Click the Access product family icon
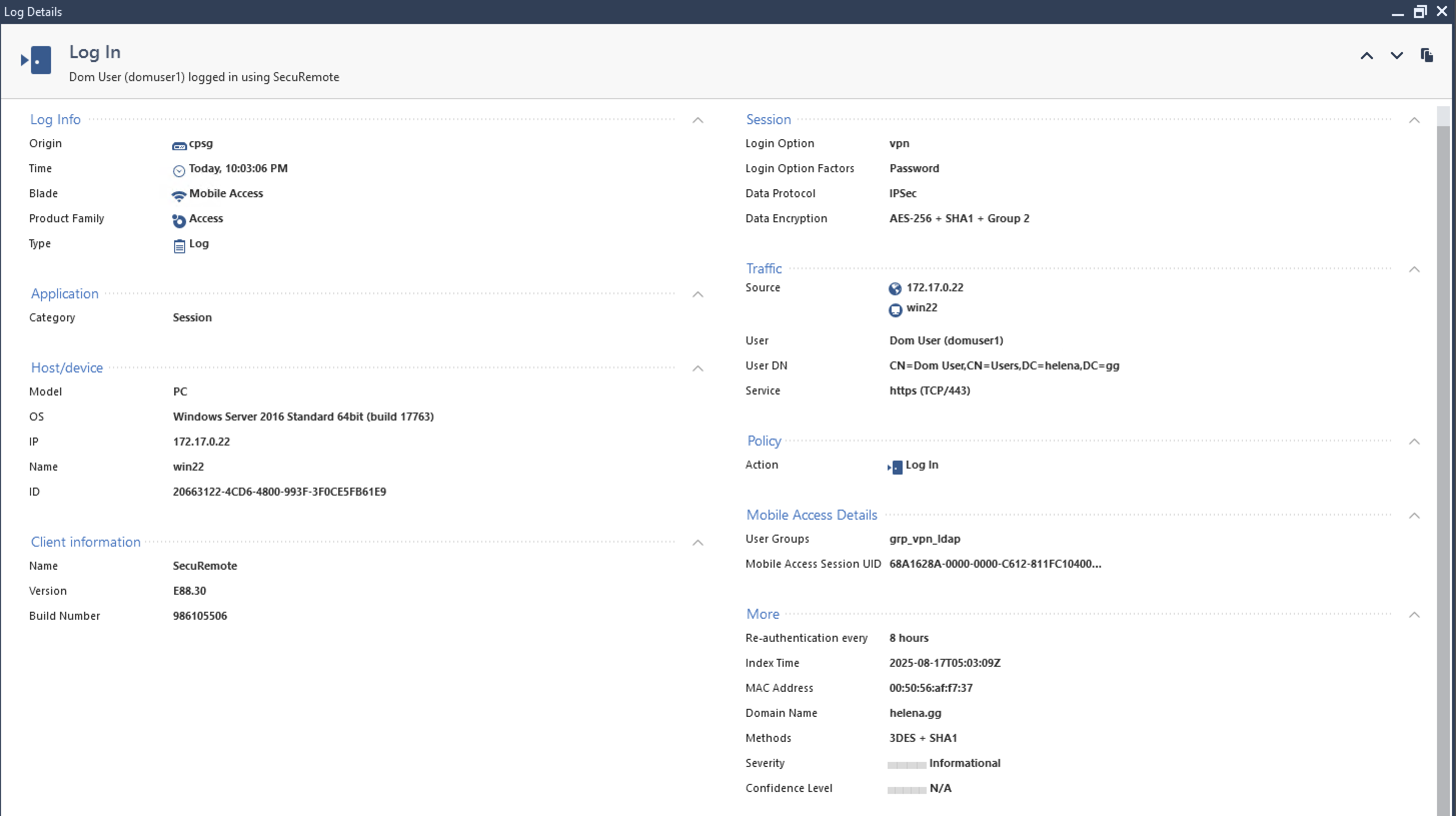Viewport: 1456px width, 816px height. click(179, 221)
